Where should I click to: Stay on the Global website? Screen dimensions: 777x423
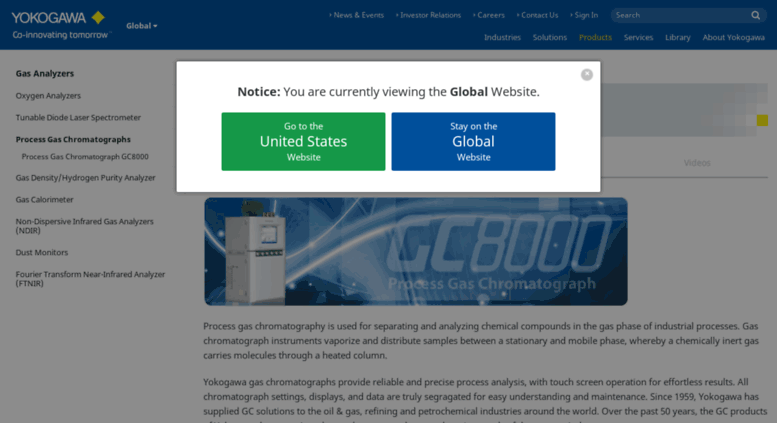click(x=473, y=142)
